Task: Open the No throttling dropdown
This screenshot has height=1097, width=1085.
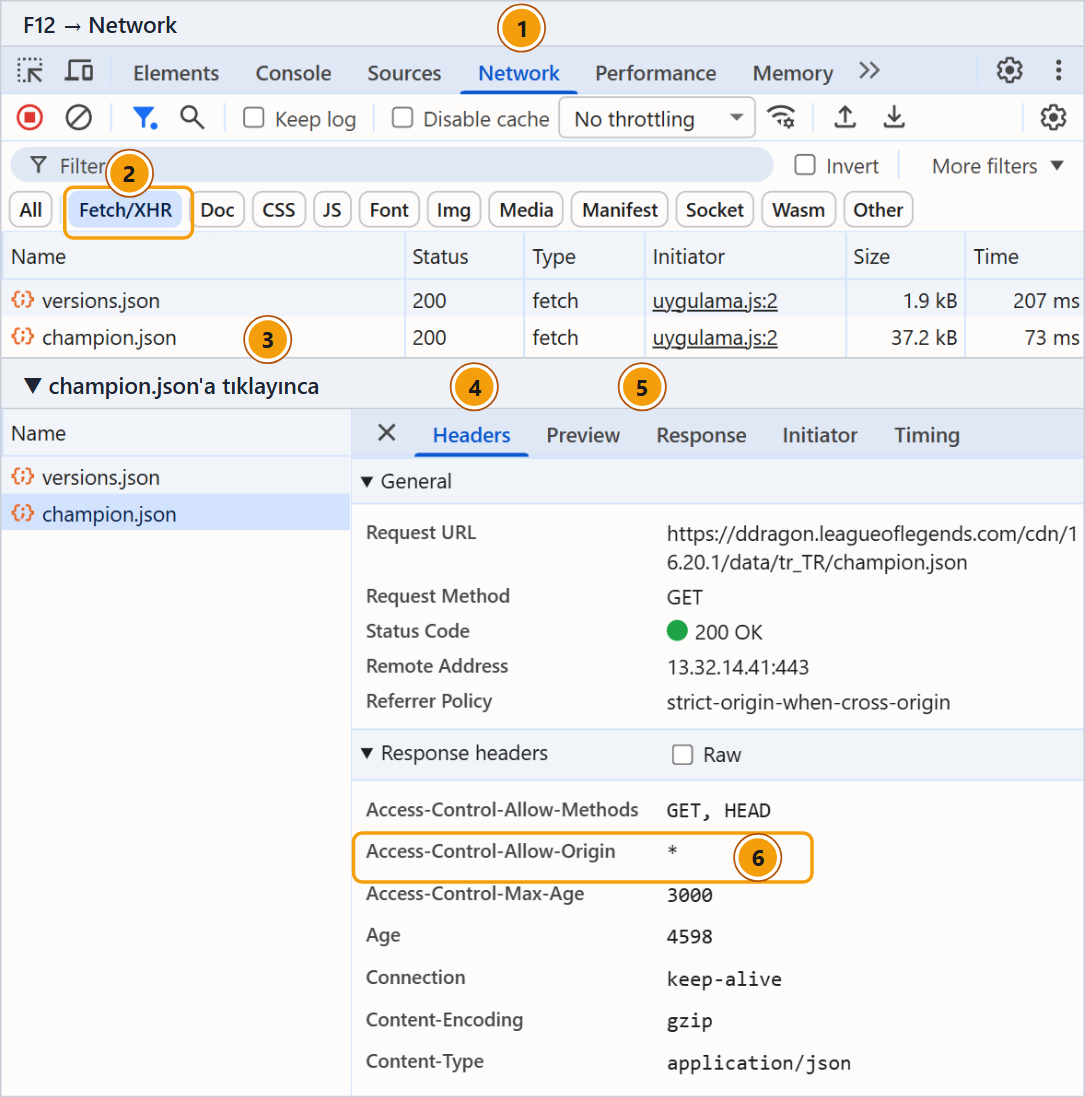Action: pos(657,118)
